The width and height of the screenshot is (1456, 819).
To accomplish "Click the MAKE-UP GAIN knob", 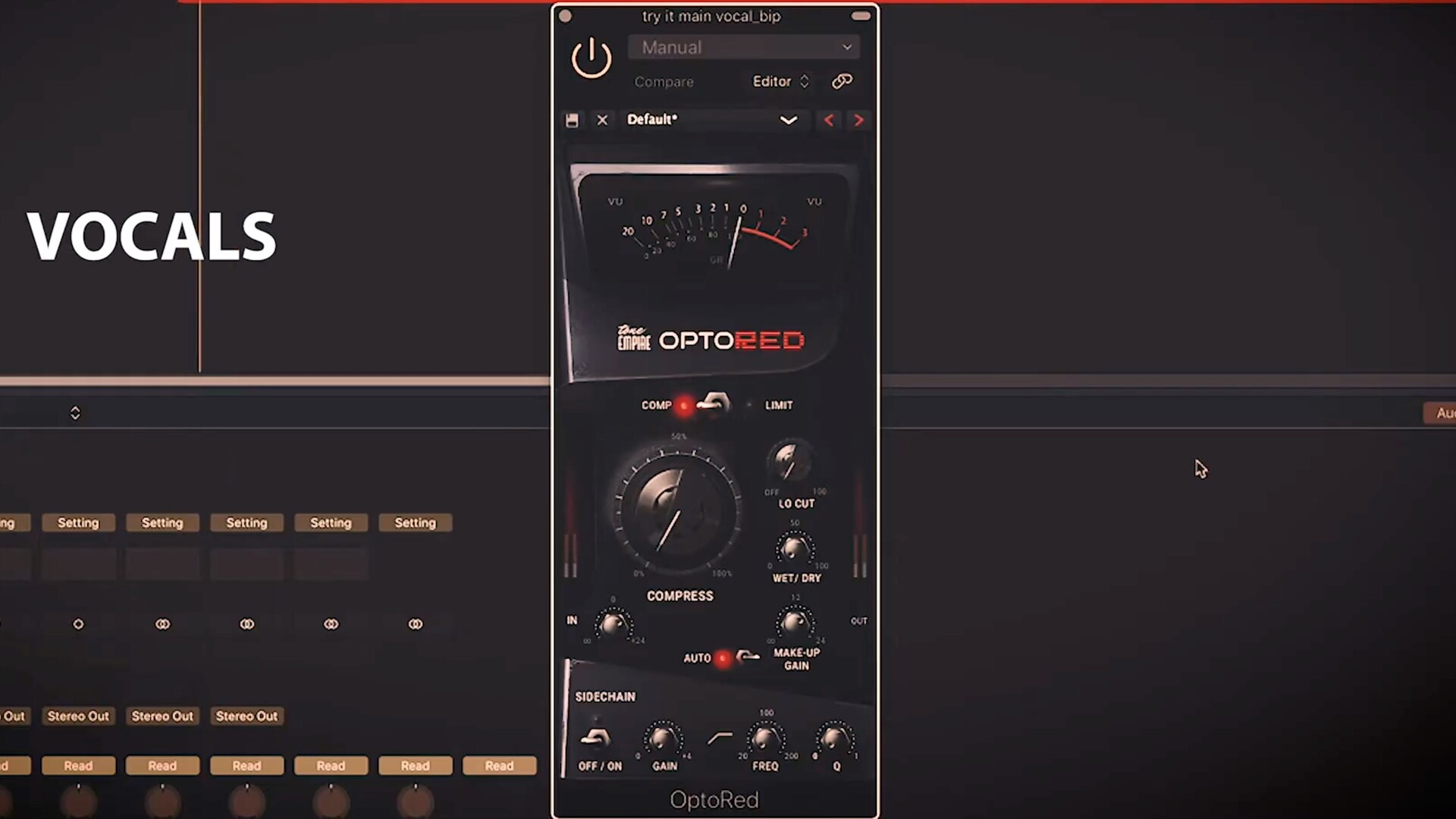I will pyautogui.click(x=795, y=623).
